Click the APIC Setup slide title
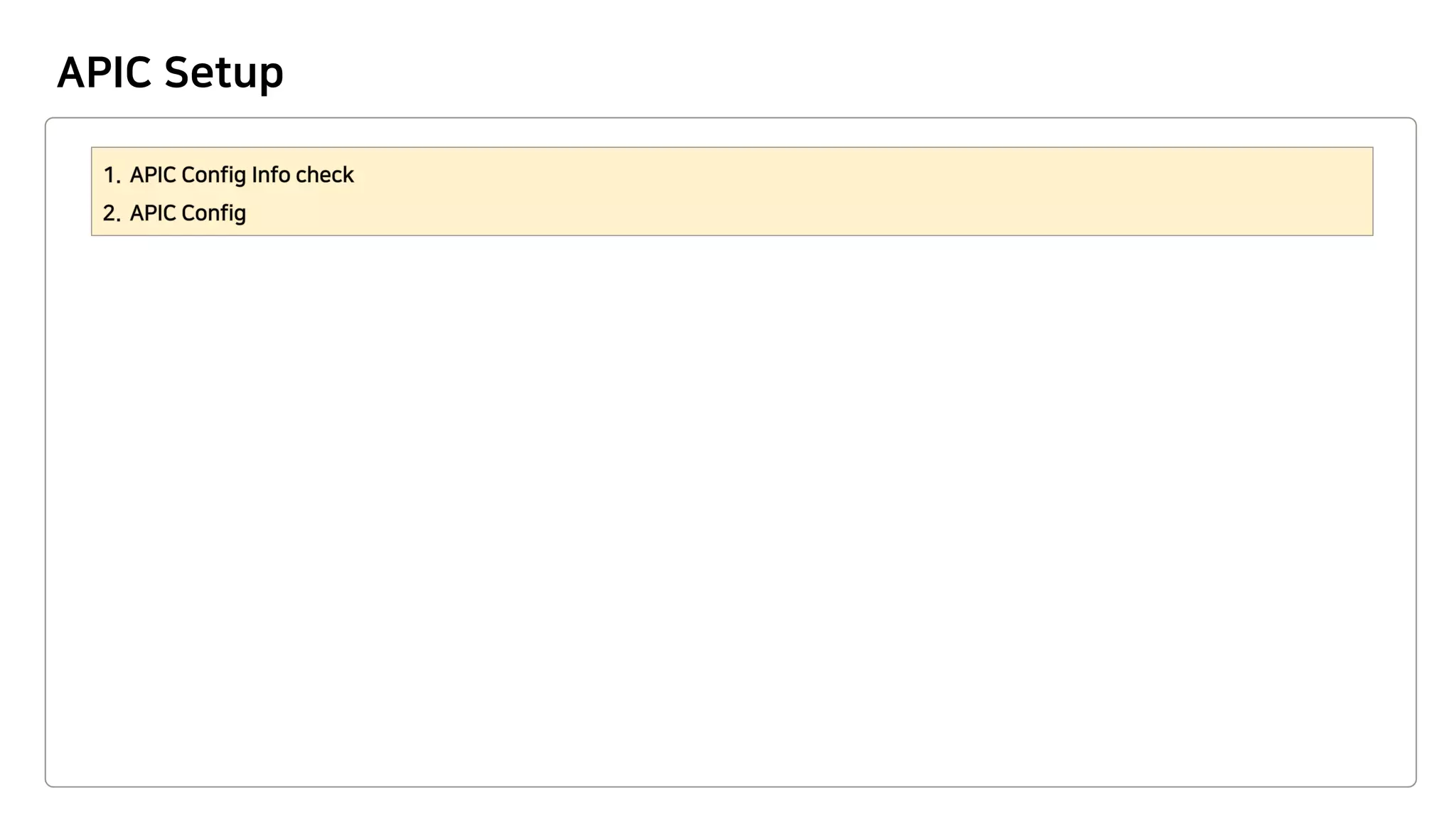The height and width of the screenshot is (819, 1456). coord(170,73)
